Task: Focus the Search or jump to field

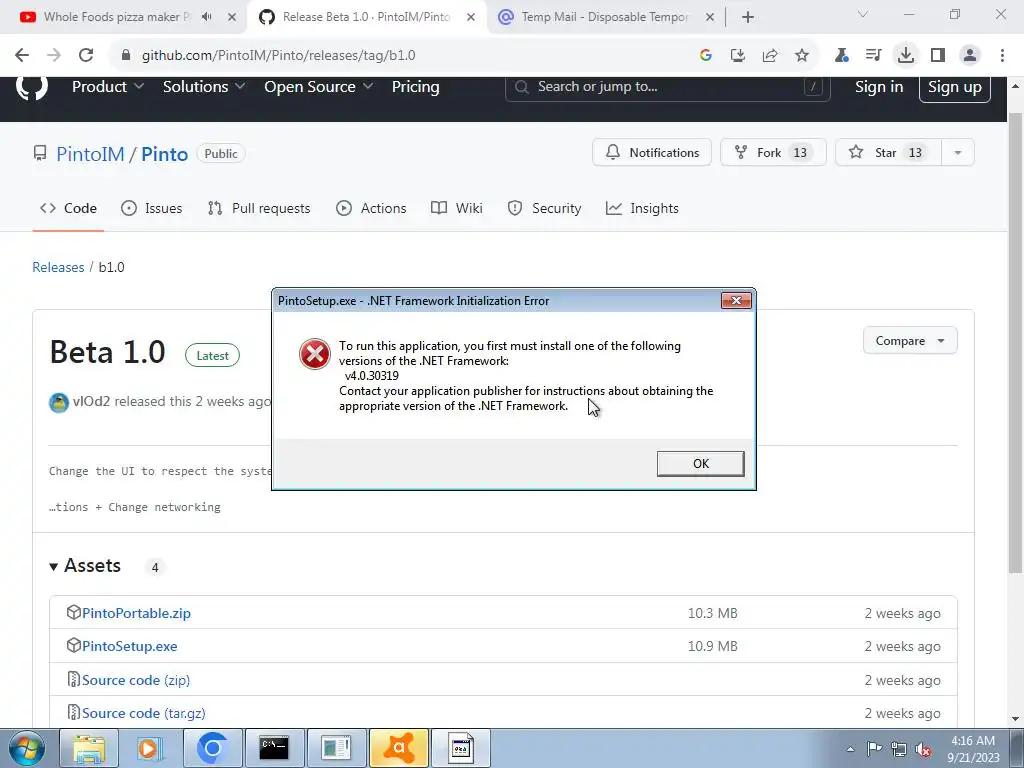Action: (667, 87)
